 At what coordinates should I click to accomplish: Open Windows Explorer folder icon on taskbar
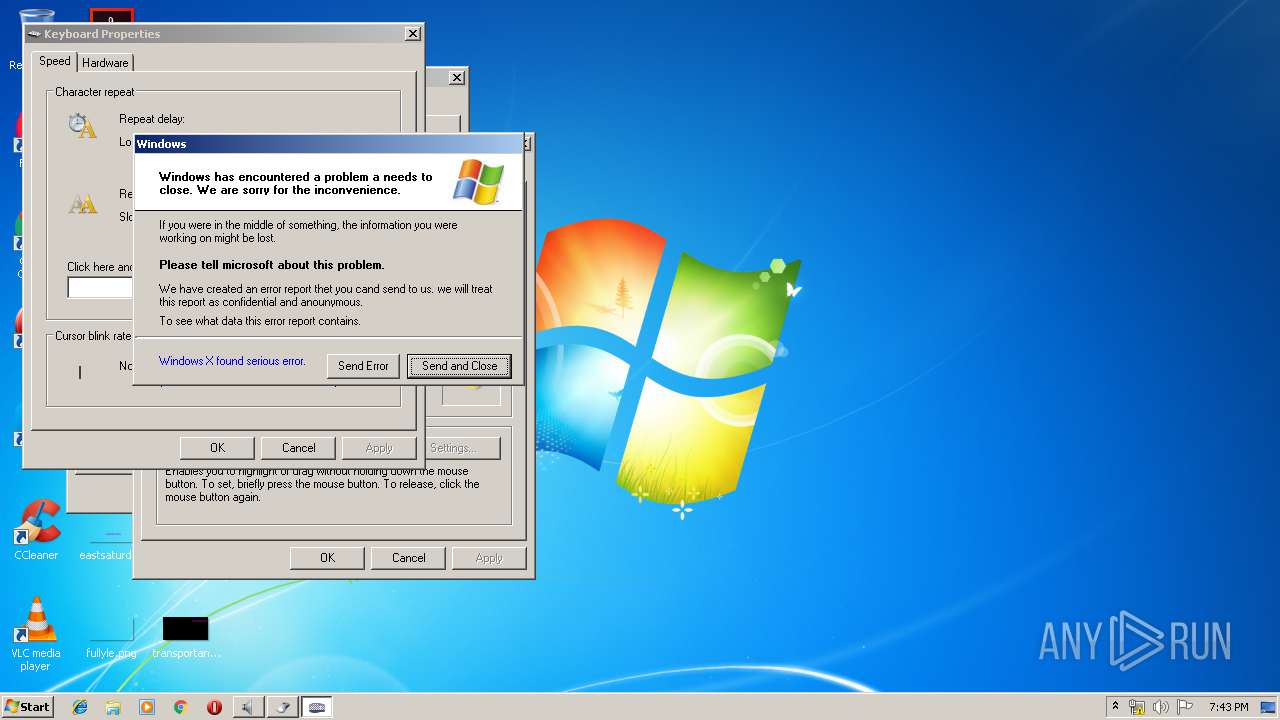(113, 707)
